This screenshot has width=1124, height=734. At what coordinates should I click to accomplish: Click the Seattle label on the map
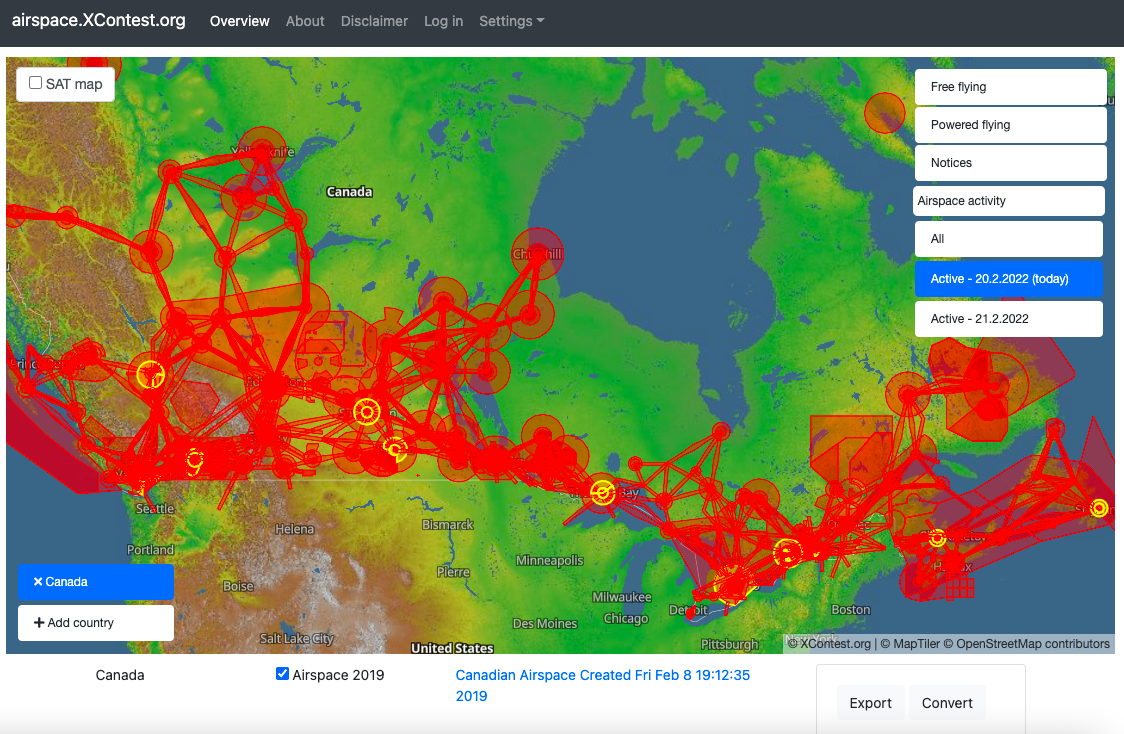coord(155,508)
